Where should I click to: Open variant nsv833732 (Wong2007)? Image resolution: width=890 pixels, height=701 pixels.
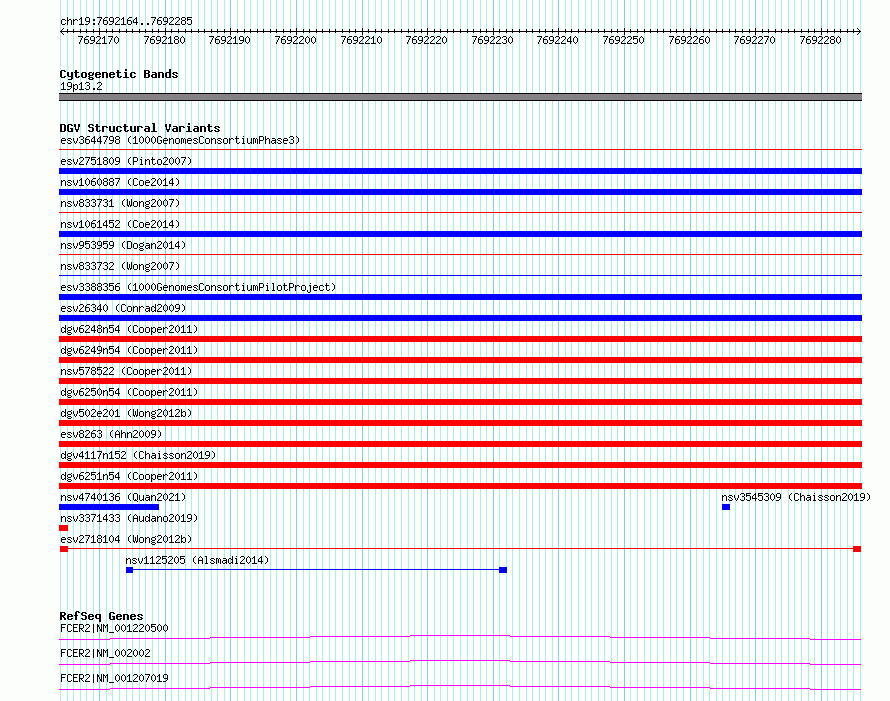120,266
